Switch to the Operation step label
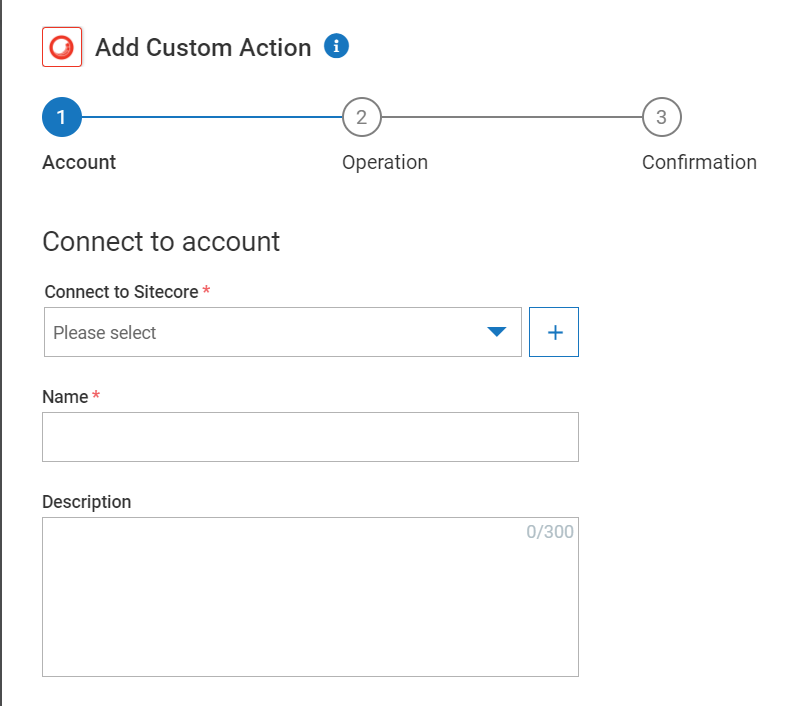The height and width of the screenshot is (706, 794). point(385,162)
